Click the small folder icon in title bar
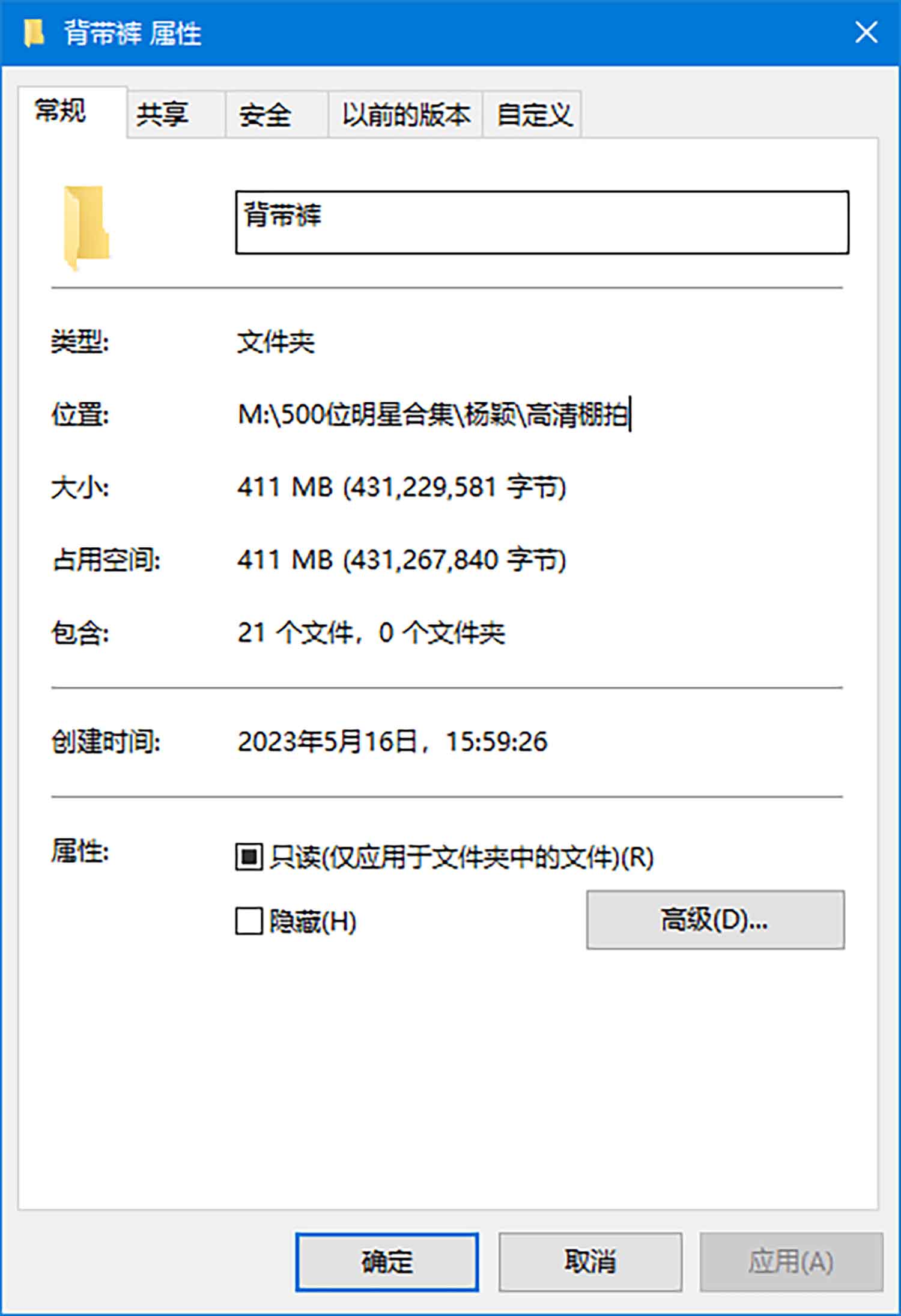This screenshot has height=1316, width=901. (34, 32)
